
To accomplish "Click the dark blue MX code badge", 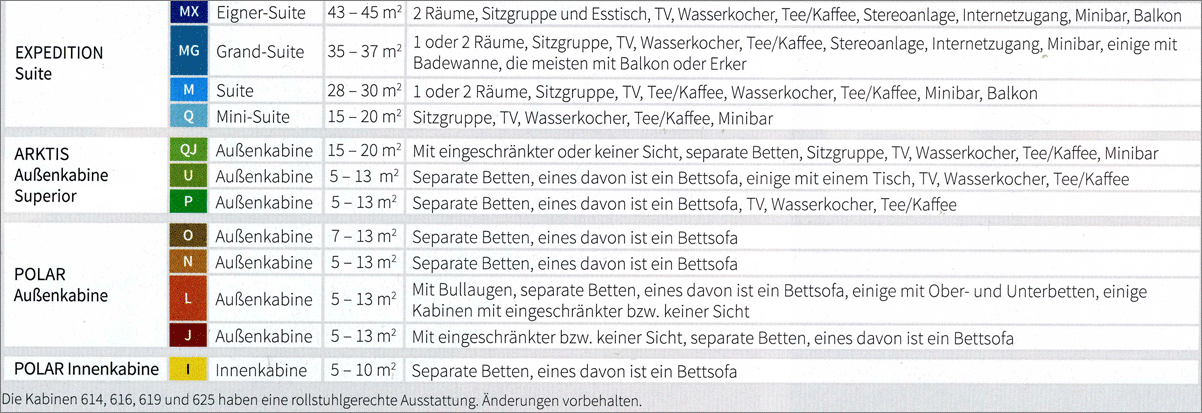I will 189,13.
